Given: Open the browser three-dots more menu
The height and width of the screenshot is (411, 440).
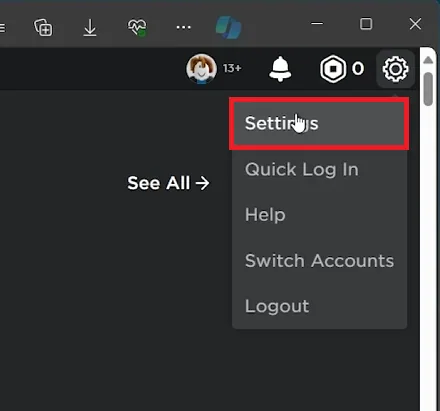Looking at the screenshot, I should coord(183,27).
